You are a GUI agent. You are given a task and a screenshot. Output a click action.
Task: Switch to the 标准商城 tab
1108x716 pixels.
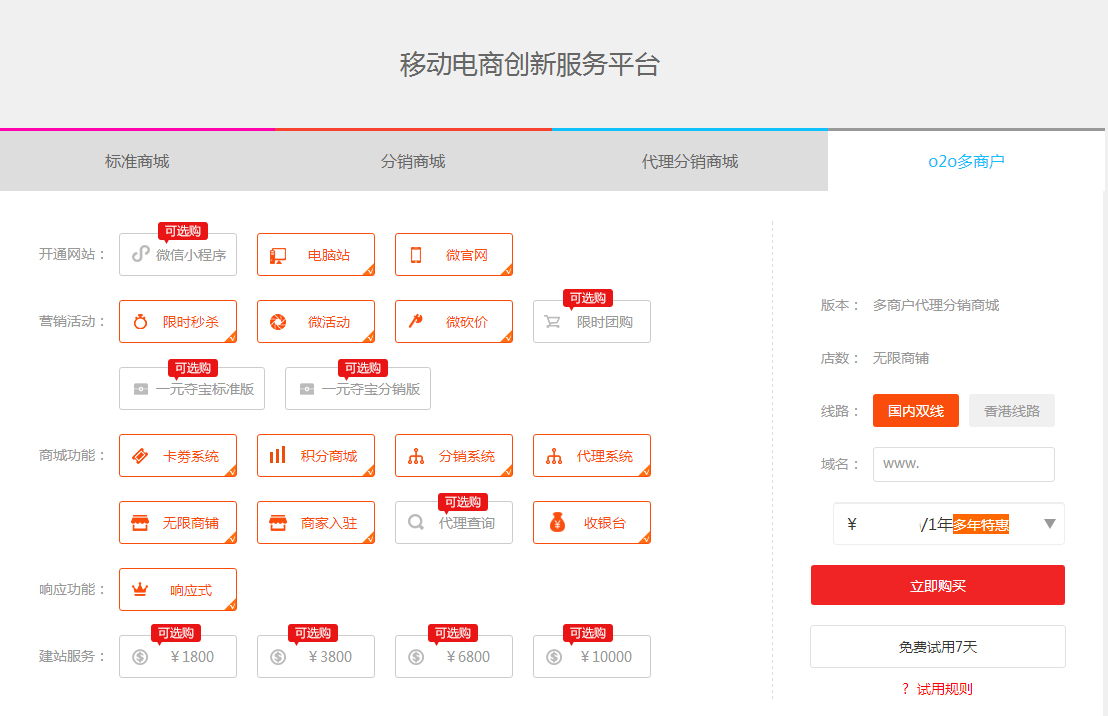(x=137, y=161)
